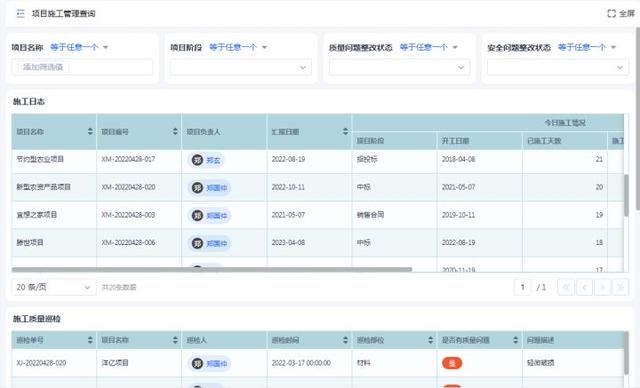Select 项目阶段 cell 招投标
Viewport: 640px width, 388px height.
(x=367, y=159)
